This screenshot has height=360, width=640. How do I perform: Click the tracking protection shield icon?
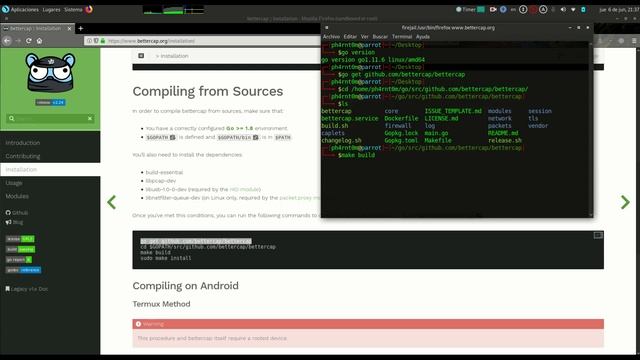pos(96,41)
